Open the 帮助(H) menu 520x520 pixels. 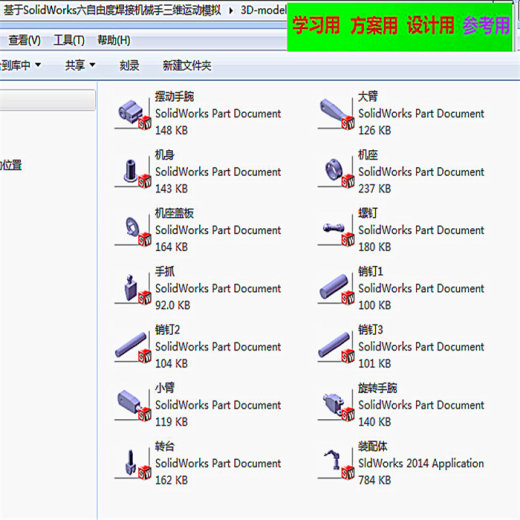click(114, 40)
